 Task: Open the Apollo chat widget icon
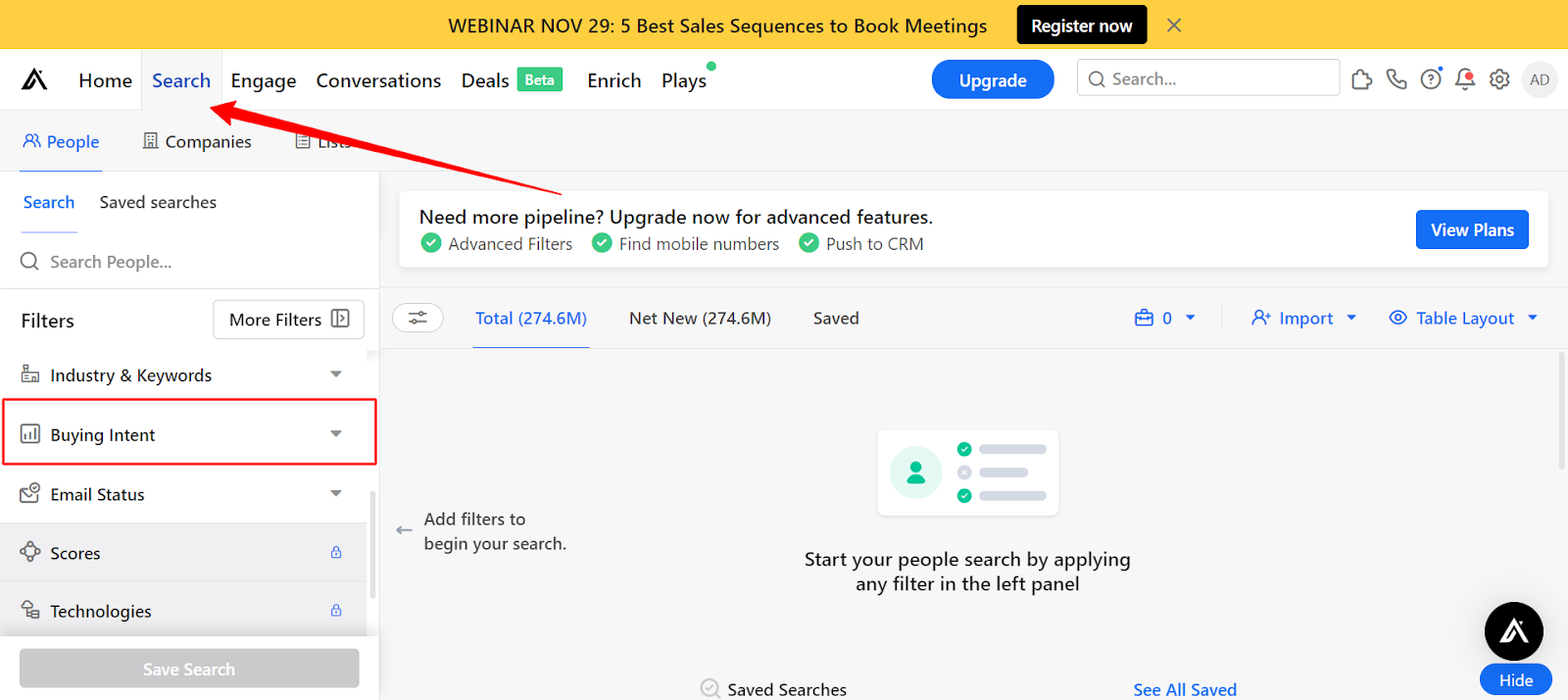click(1513, 631)
